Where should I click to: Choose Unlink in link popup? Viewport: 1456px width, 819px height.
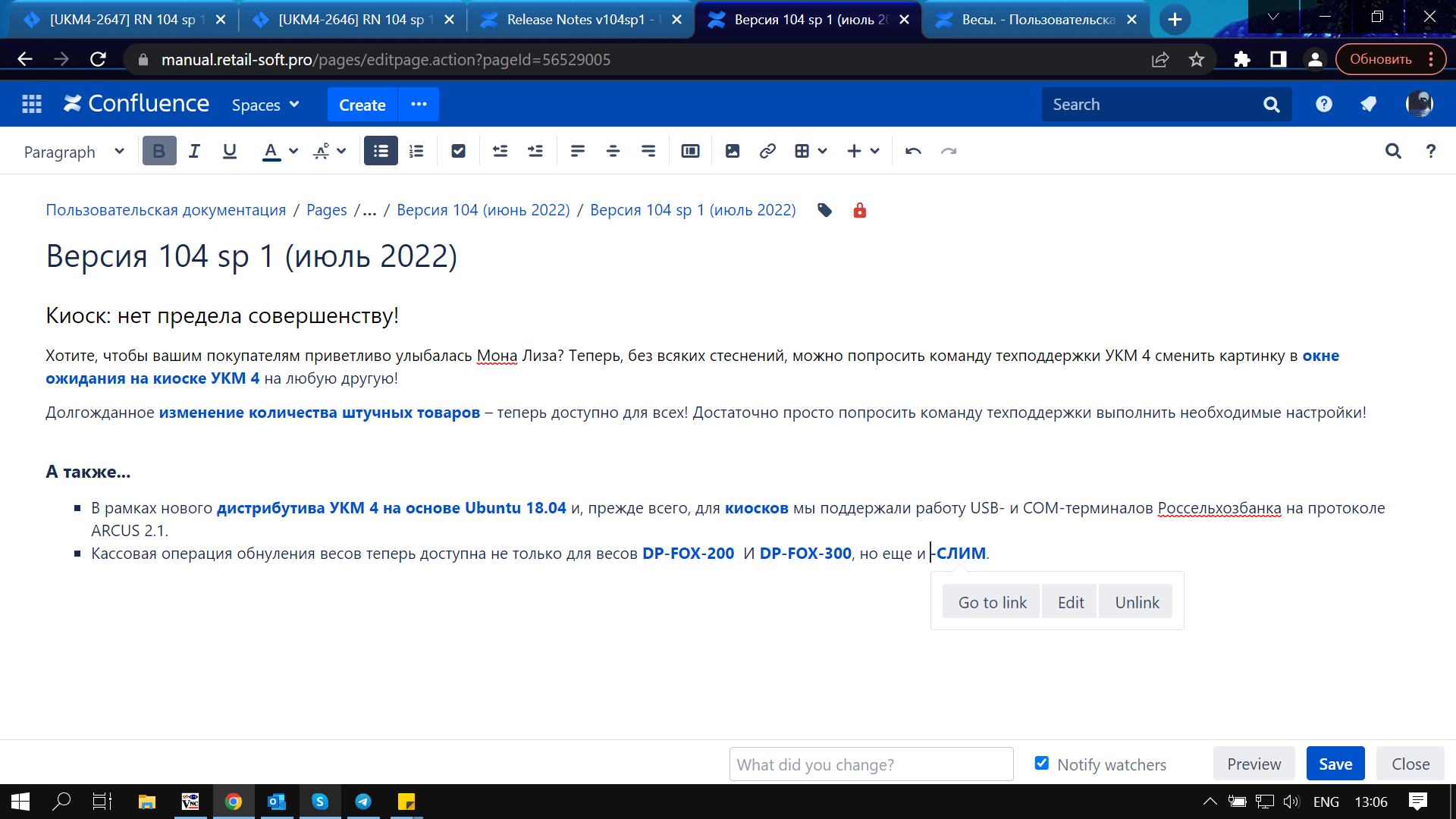[1136, 602]
